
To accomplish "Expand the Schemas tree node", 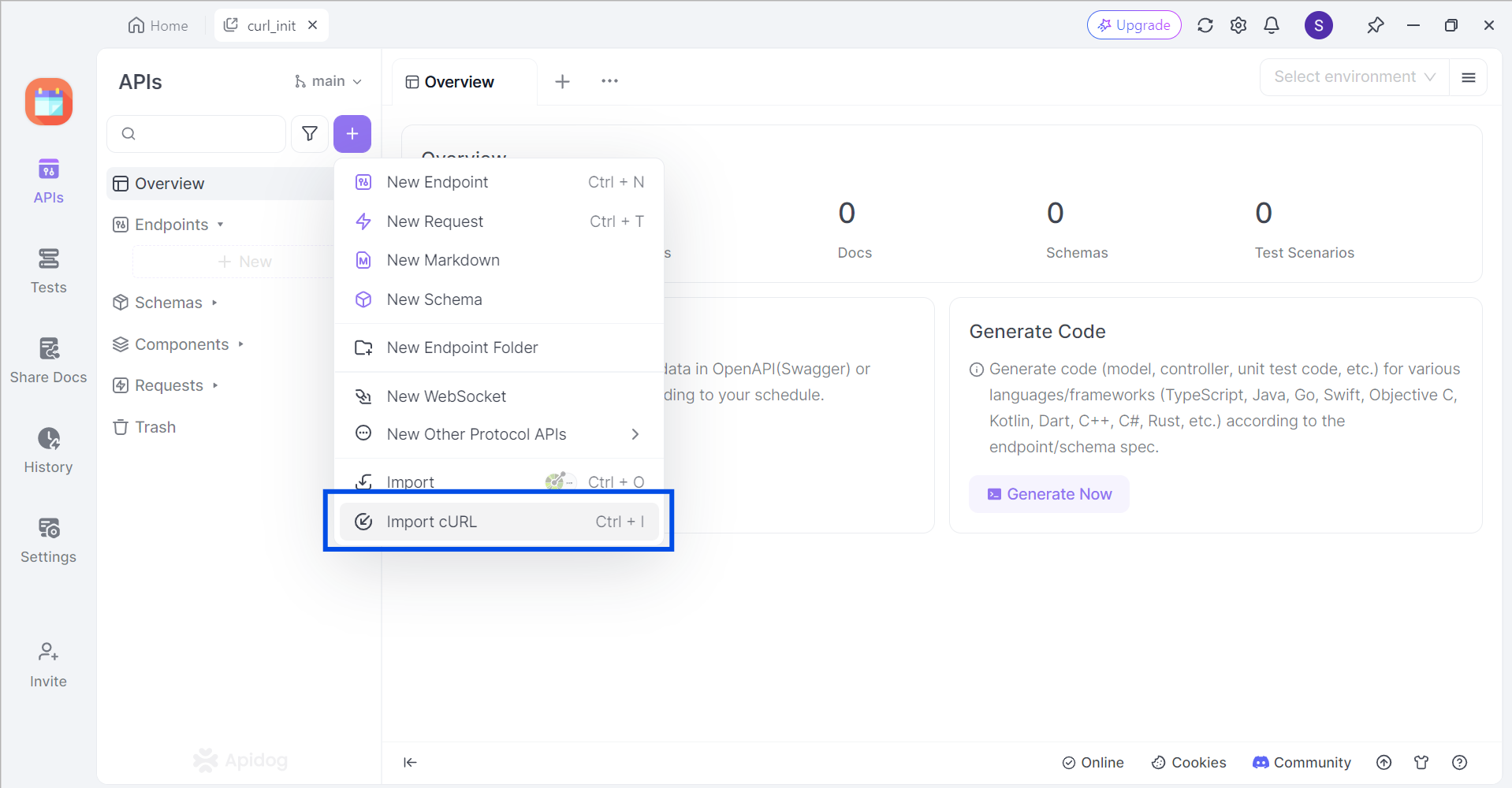I will pos(214,303).
